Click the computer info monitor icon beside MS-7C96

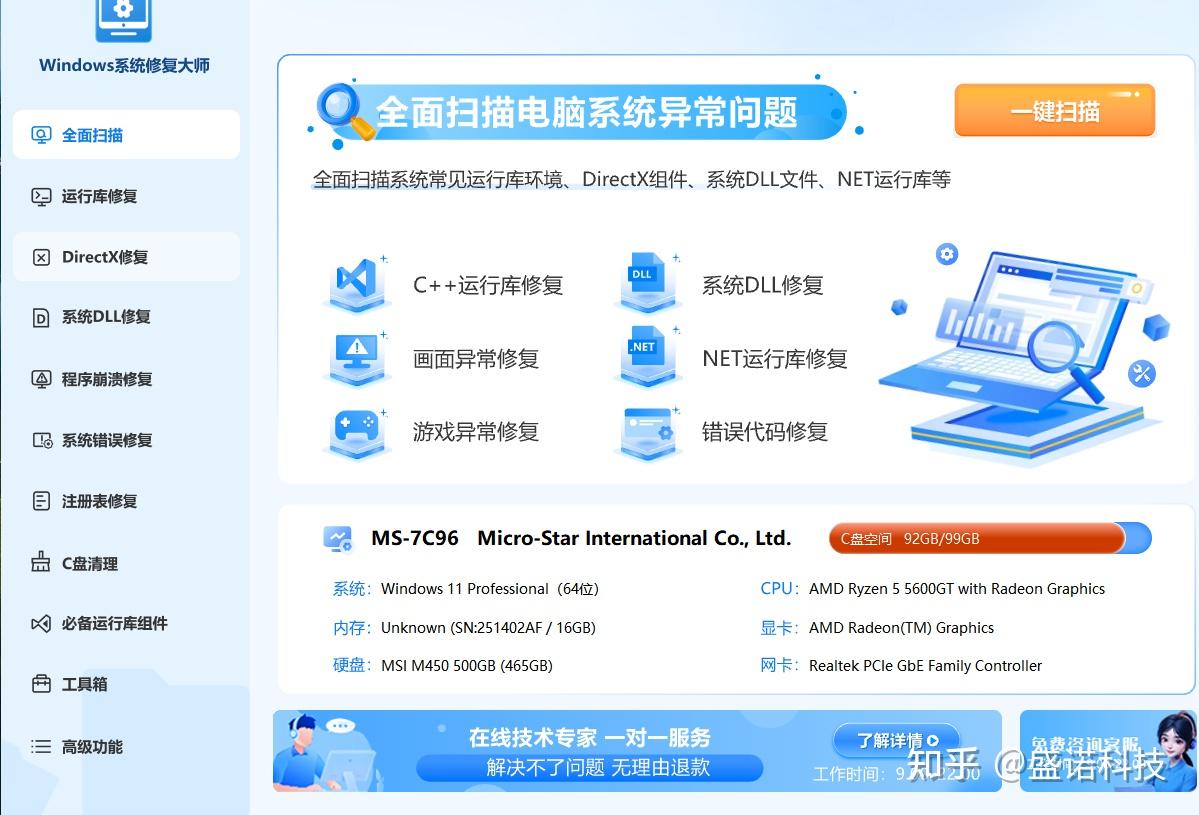click(x=337, y=538)
